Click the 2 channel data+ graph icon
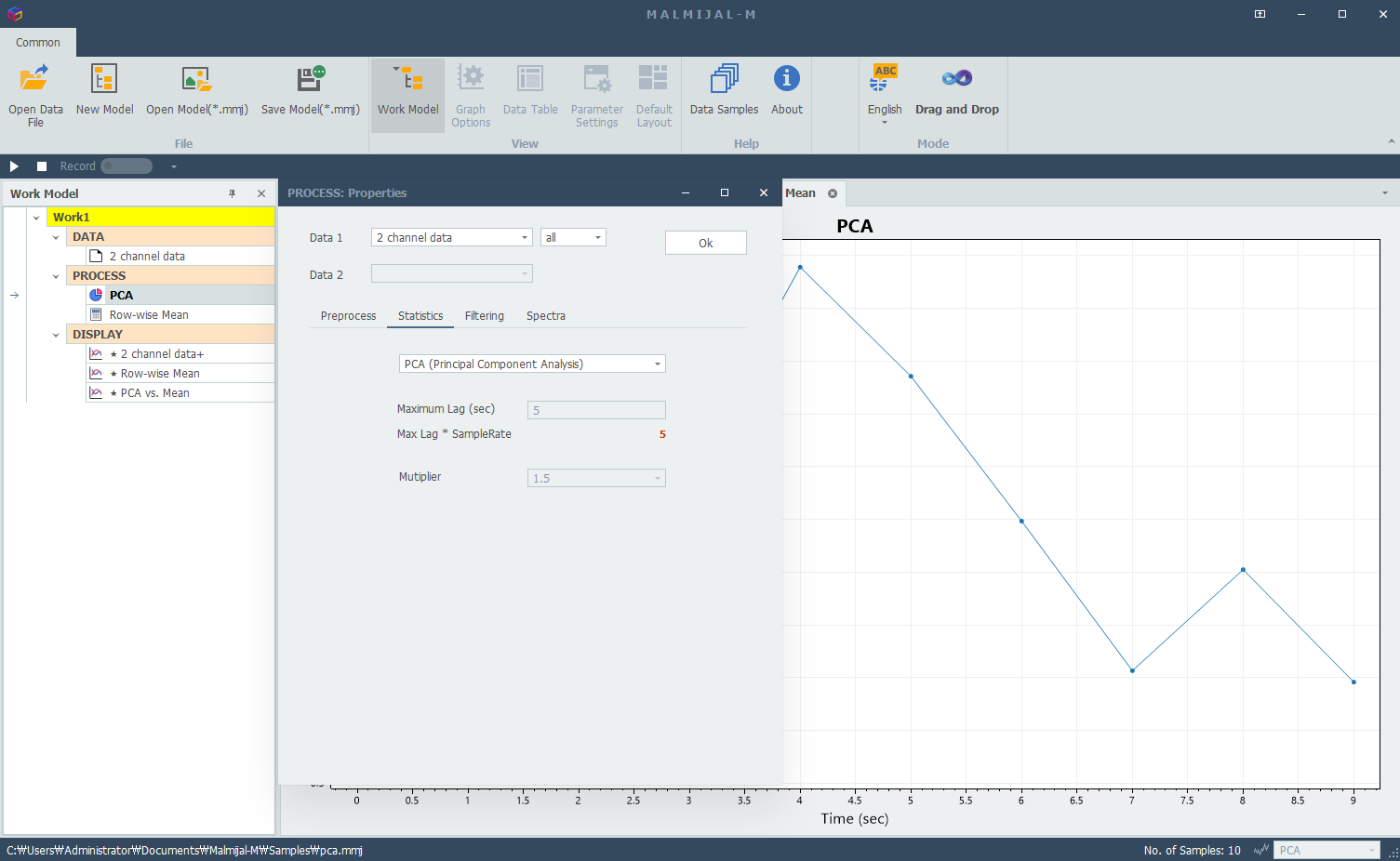The width and height of the screenshot is (1400, 861). pos(96,353)
